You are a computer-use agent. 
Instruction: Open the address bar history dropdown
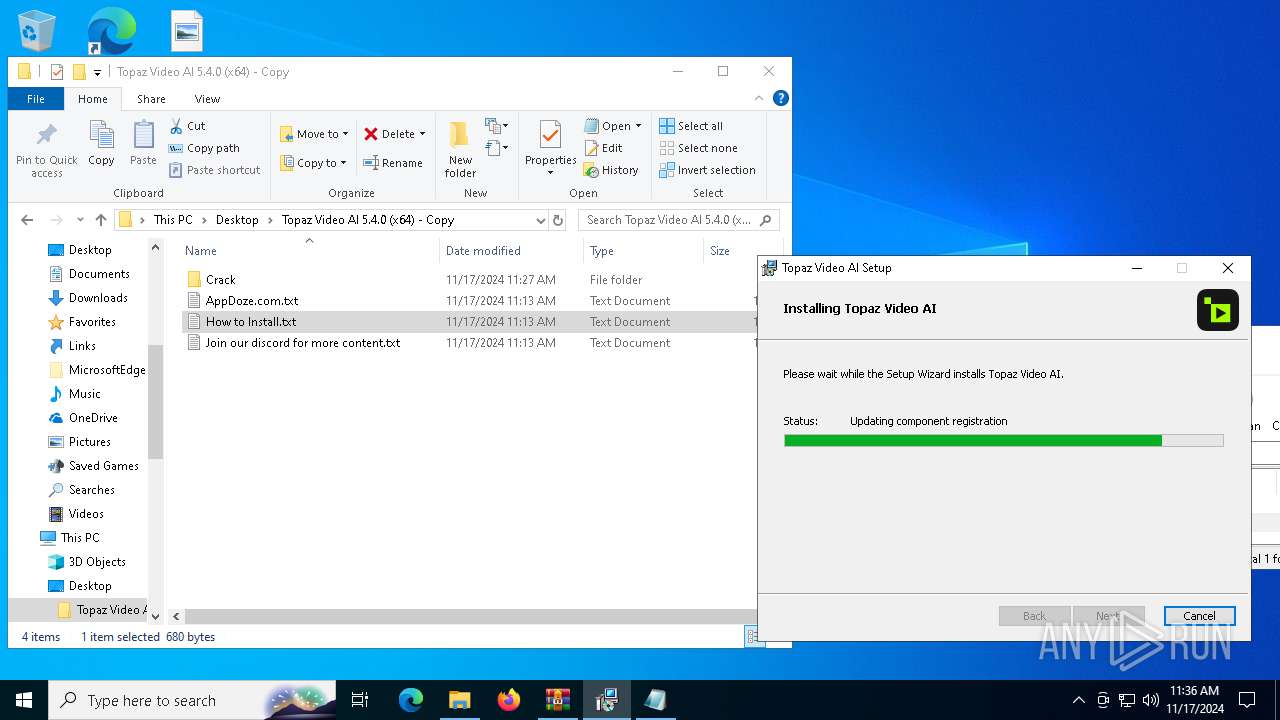click(541, 220)
